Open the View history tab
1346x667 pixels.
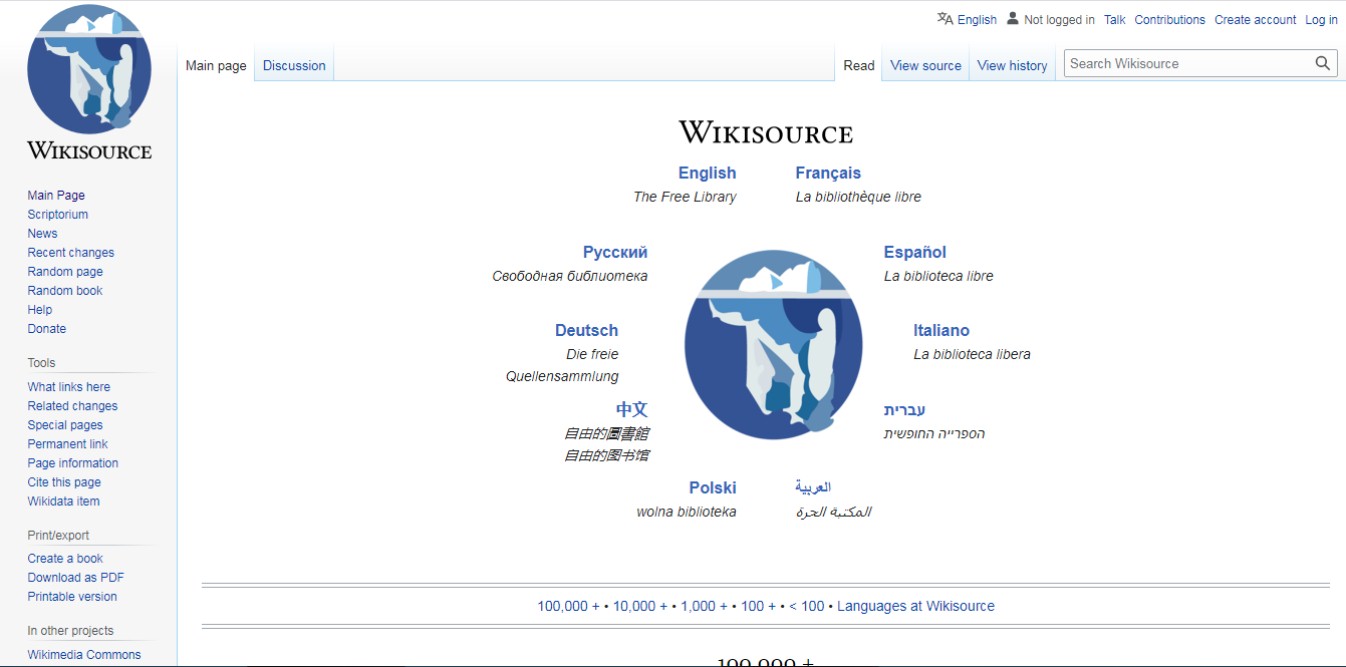click(x=1012, y=66)
